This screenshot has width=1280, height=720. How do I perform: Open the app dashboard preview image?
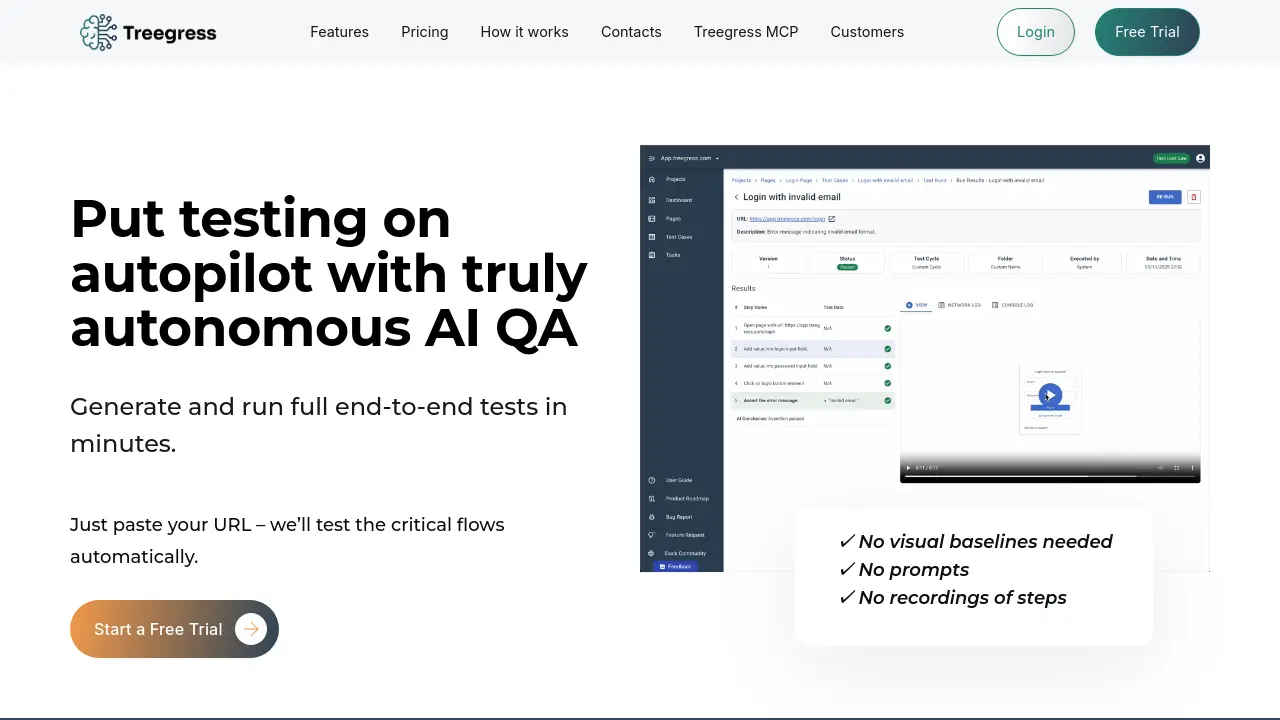[x=925, y=358]
